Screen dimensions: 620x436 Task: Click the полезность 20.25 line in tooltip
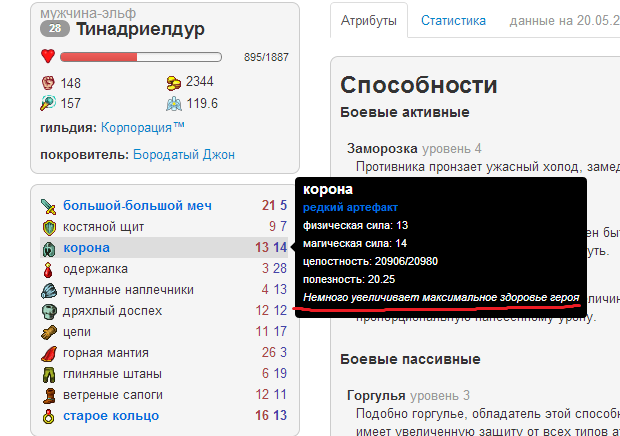[349, 279]
